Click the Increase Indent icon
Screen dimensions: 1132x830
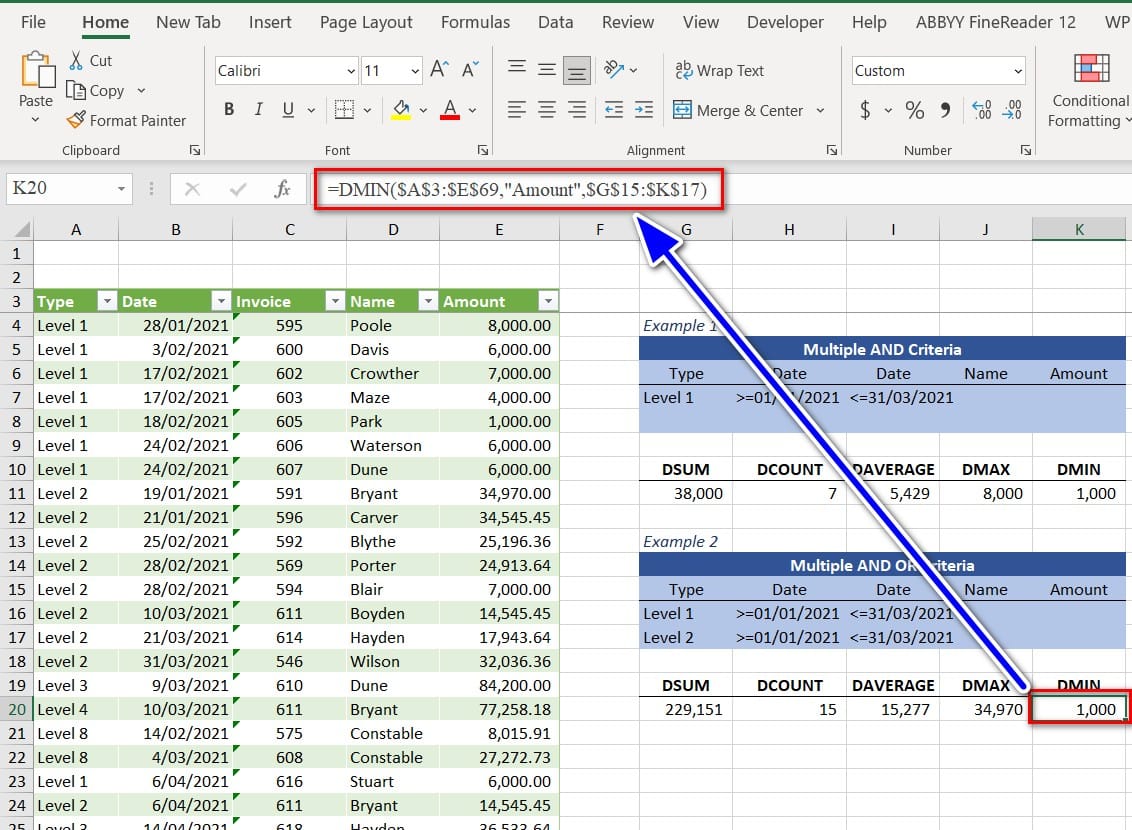[x=644, y=110]
